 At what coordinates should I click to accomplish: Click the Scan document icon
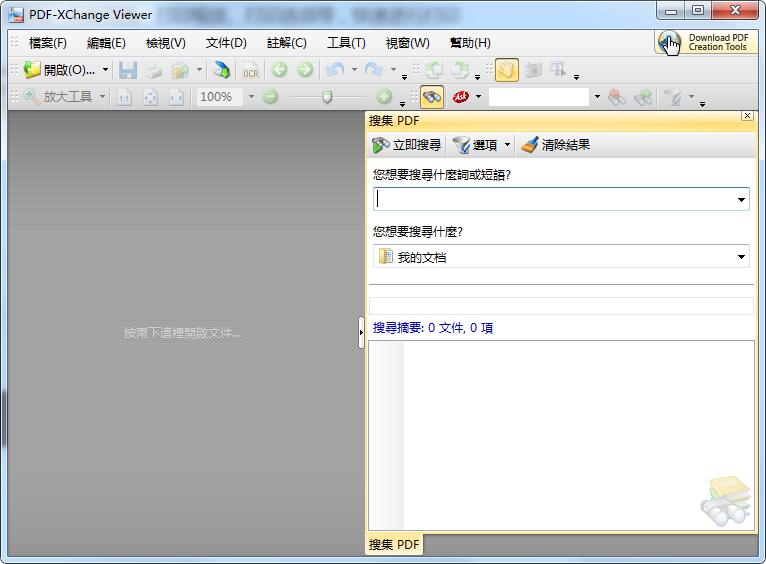[221, 70]
